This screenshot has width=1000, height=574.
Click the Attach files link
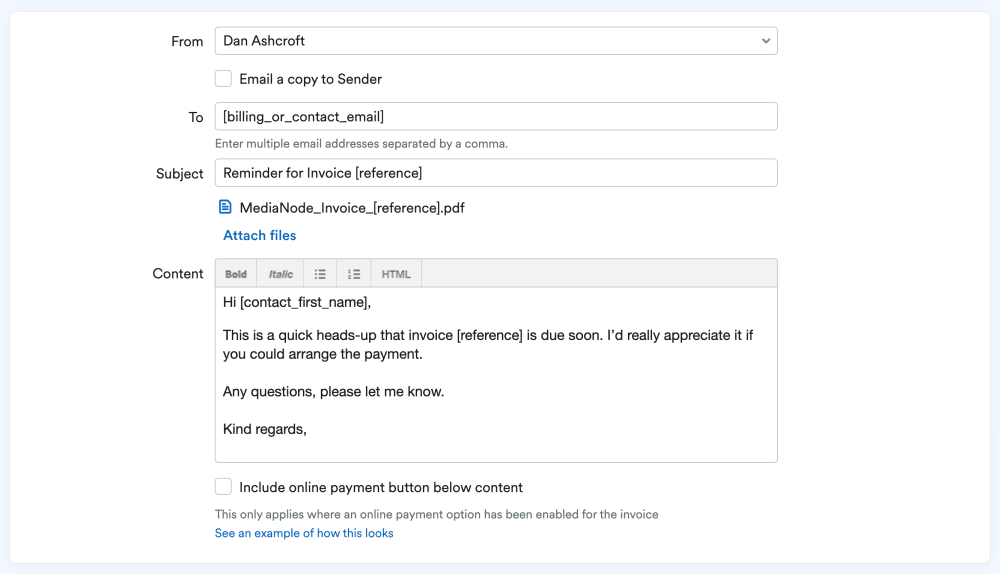tap(260, 236)
